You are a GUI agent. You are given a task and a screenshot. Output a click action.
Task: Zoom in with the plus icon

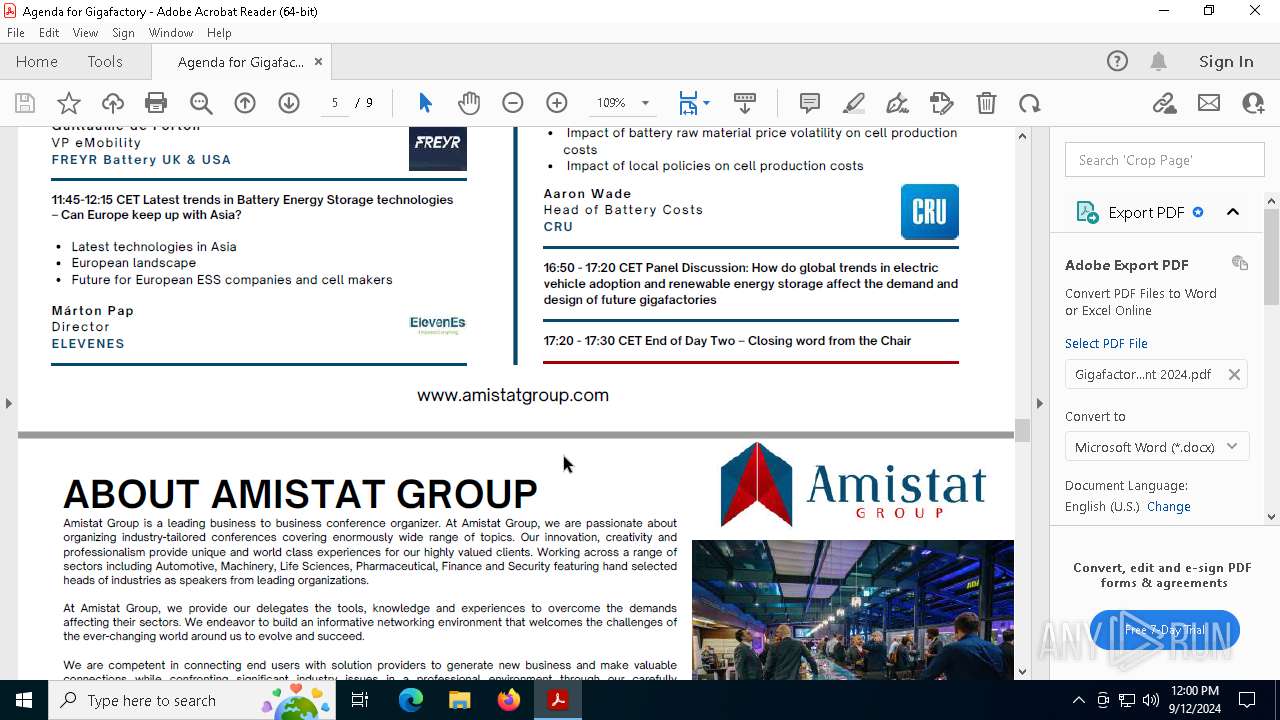click(x=557, y=103)
